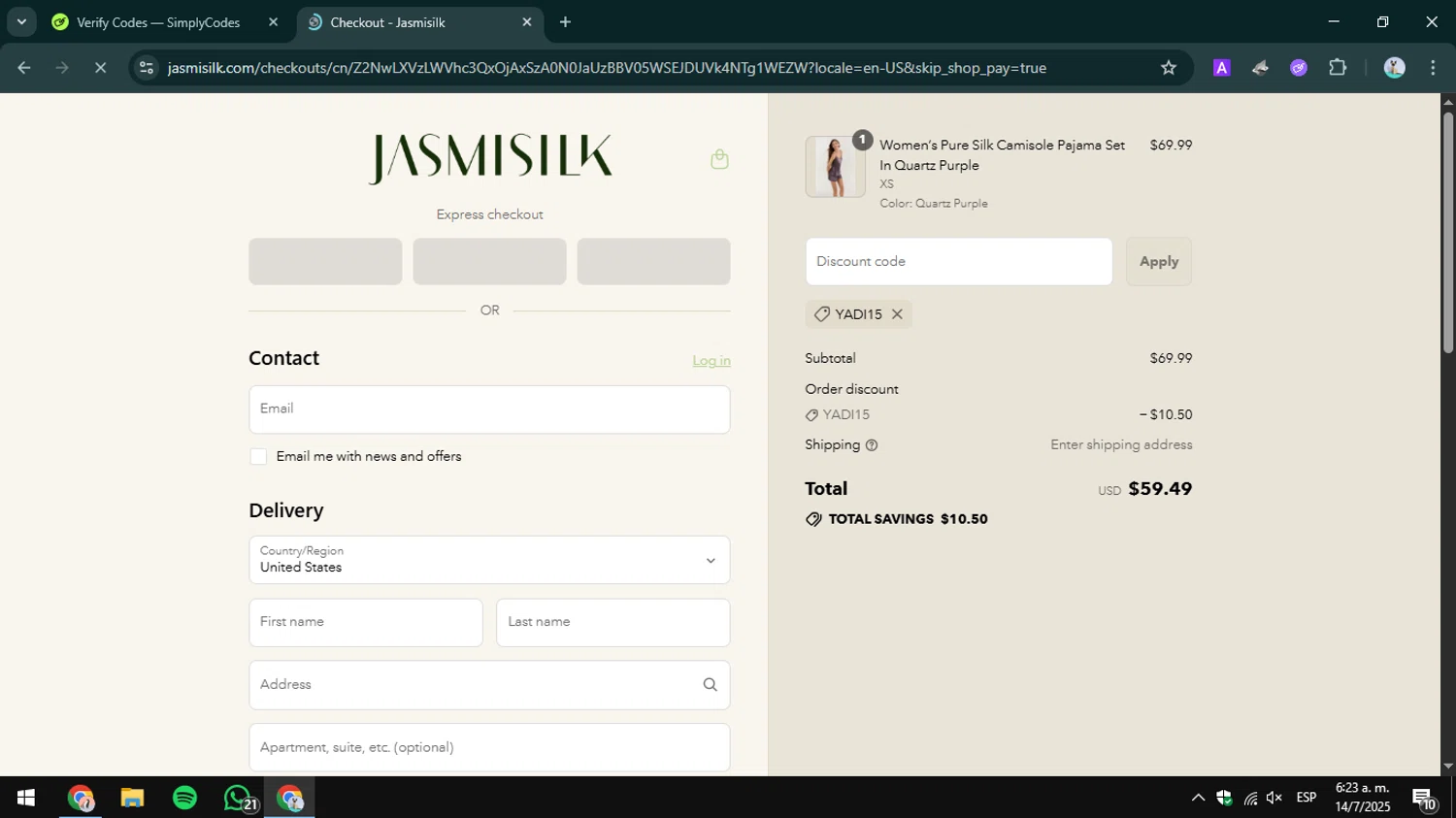Click the Shipping help question mark icon

pos(872,445)
